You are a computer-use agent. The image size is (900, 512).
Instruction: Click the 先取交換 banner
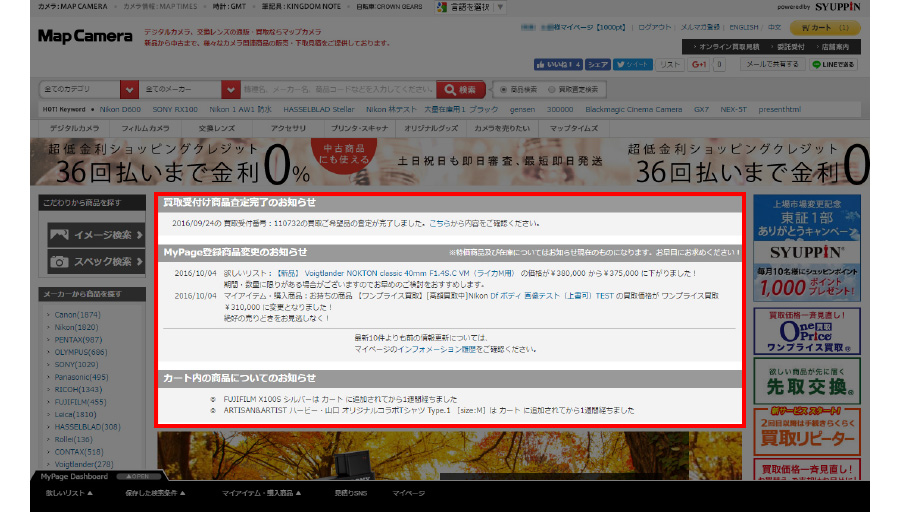806,381
